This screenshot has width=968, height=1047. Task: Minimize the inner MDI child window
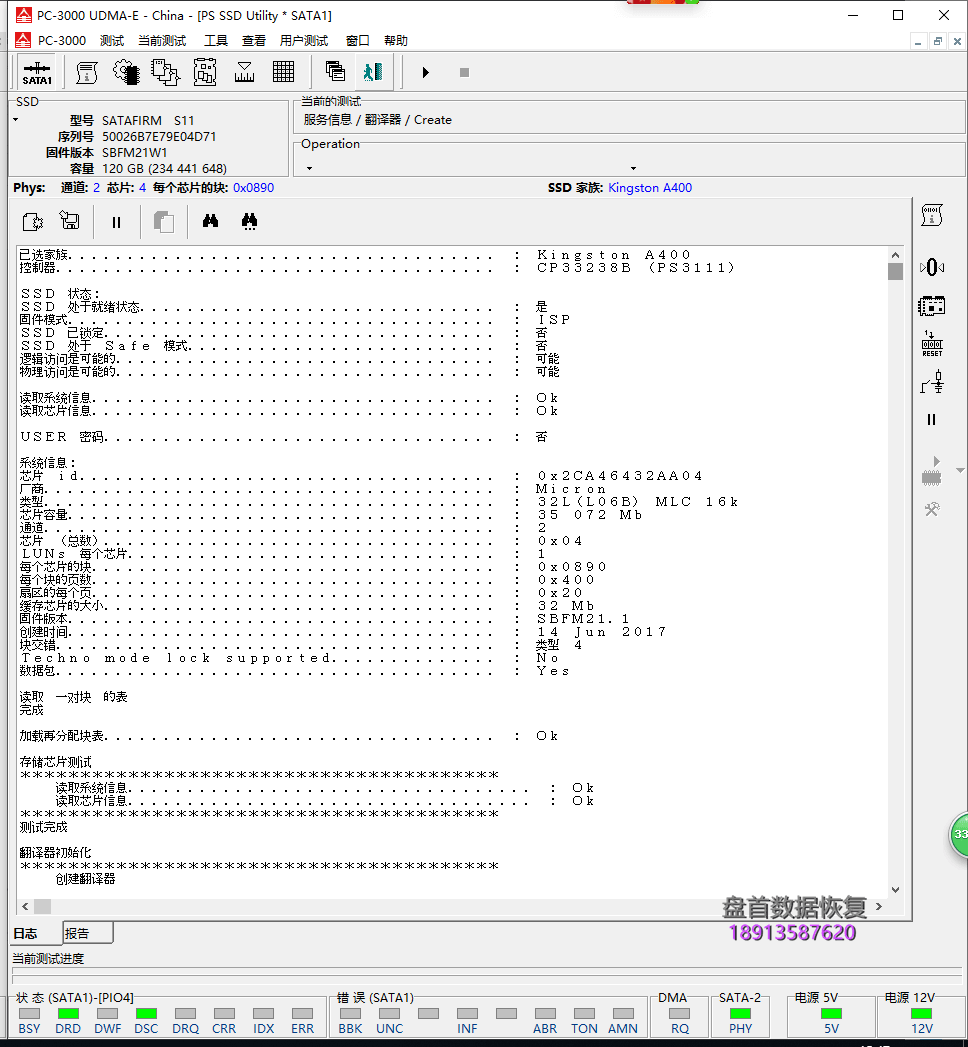tap(919, 41)
